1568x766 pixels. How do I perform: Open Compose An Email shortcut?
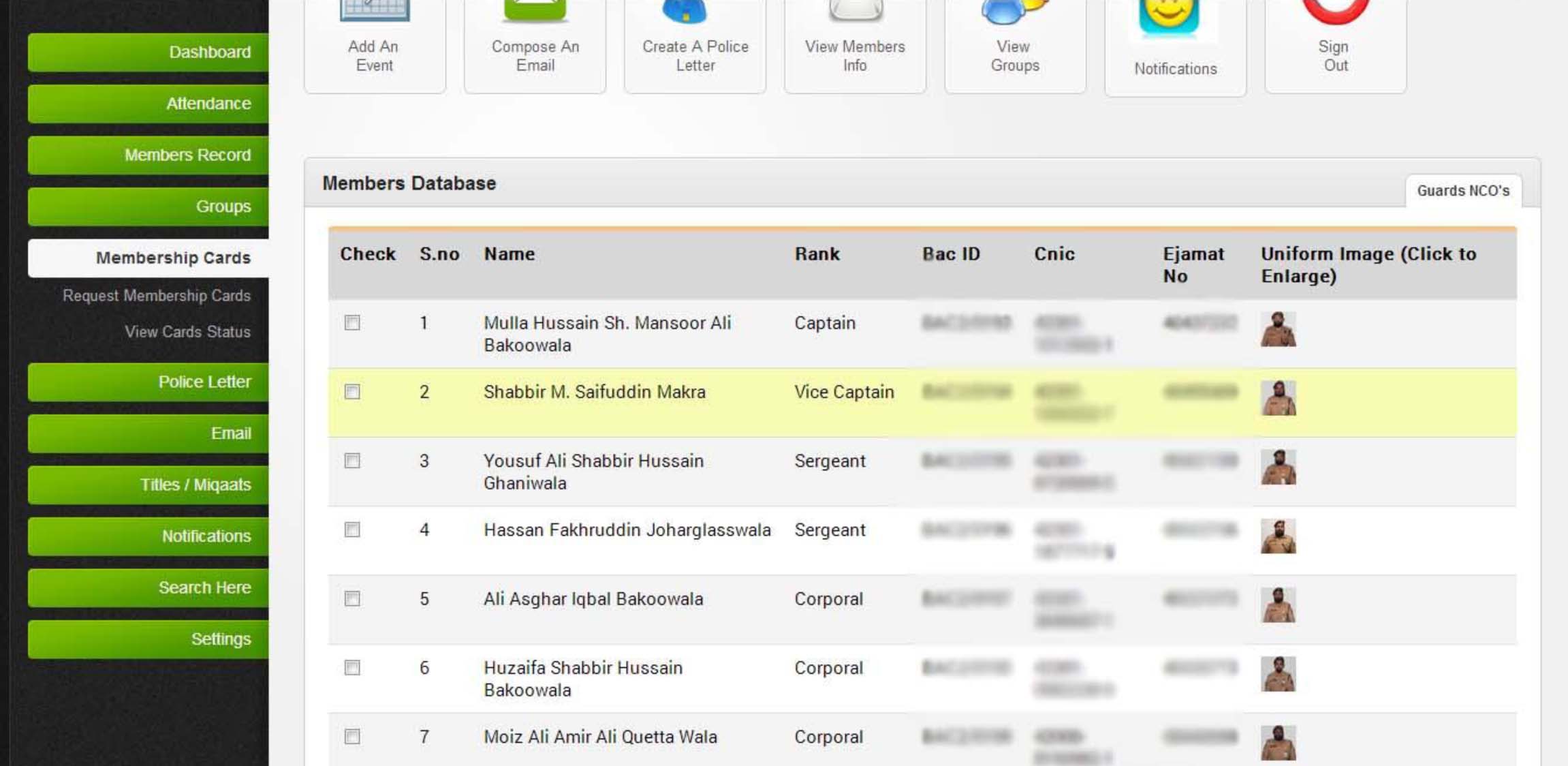[x=535, y=41]
